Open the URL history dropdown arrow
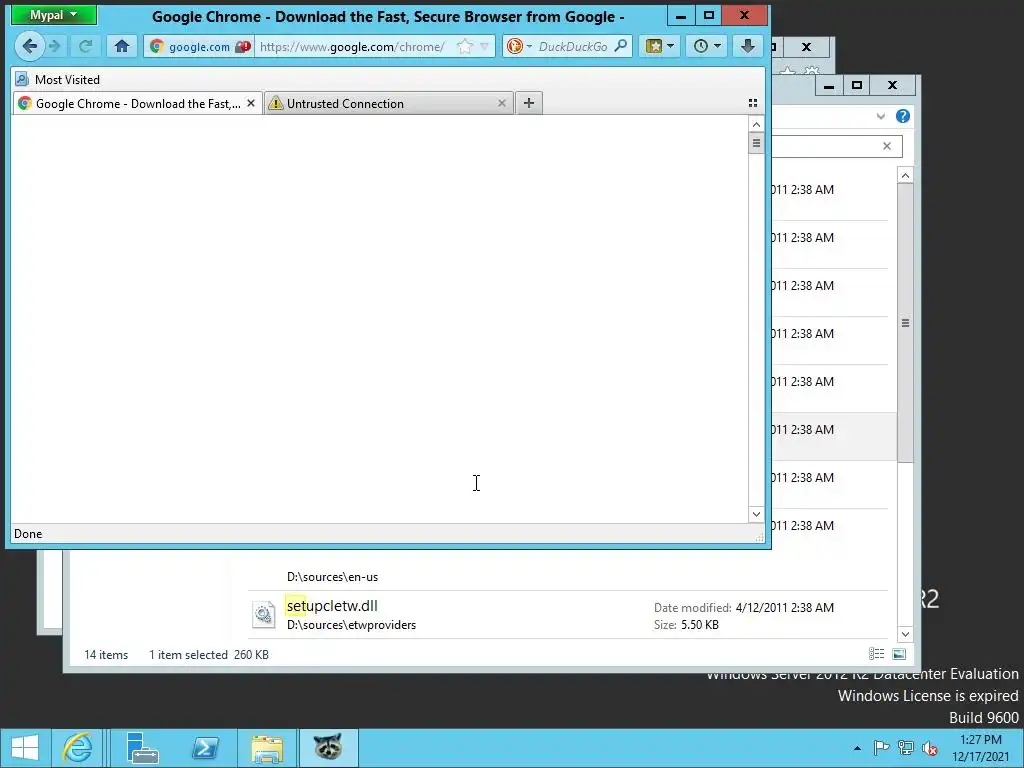 [484, 46]
